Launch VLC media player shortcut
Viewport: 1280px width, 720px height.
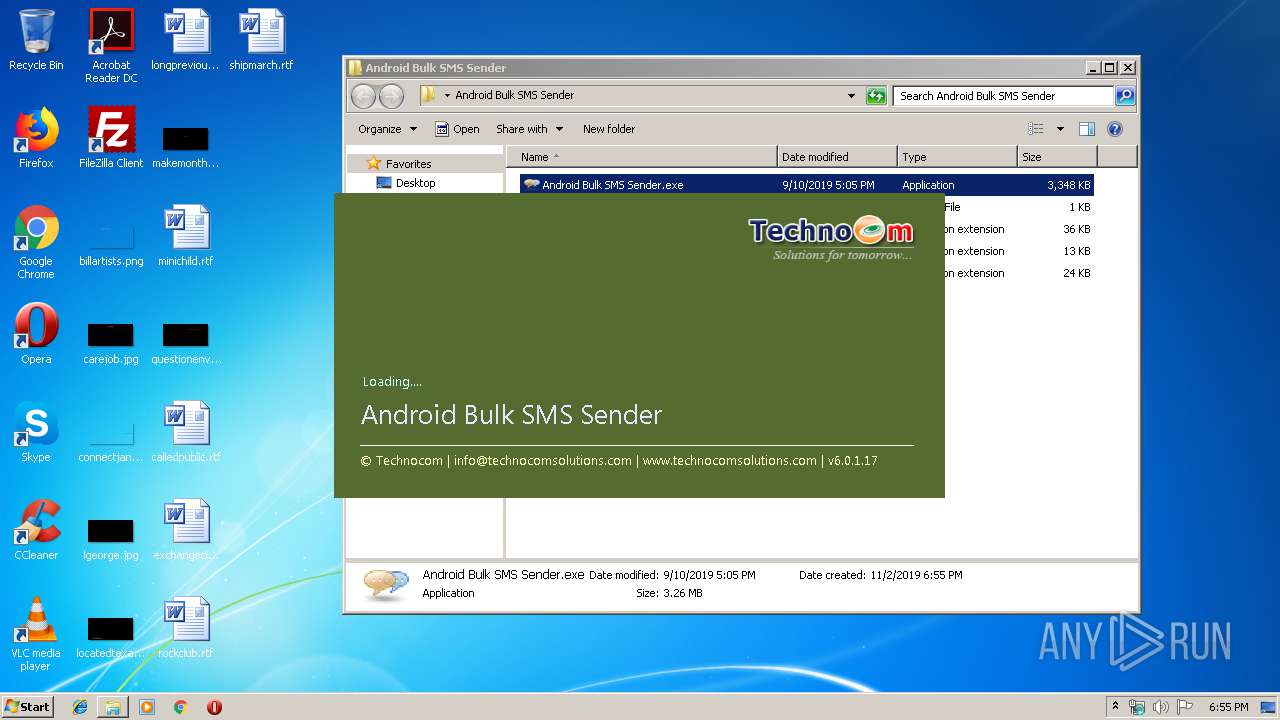[x=36, y=634]
